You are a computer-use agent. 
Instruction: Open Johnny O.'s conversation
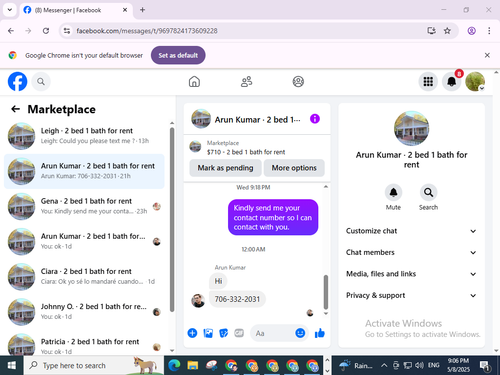tap(84, 311)
